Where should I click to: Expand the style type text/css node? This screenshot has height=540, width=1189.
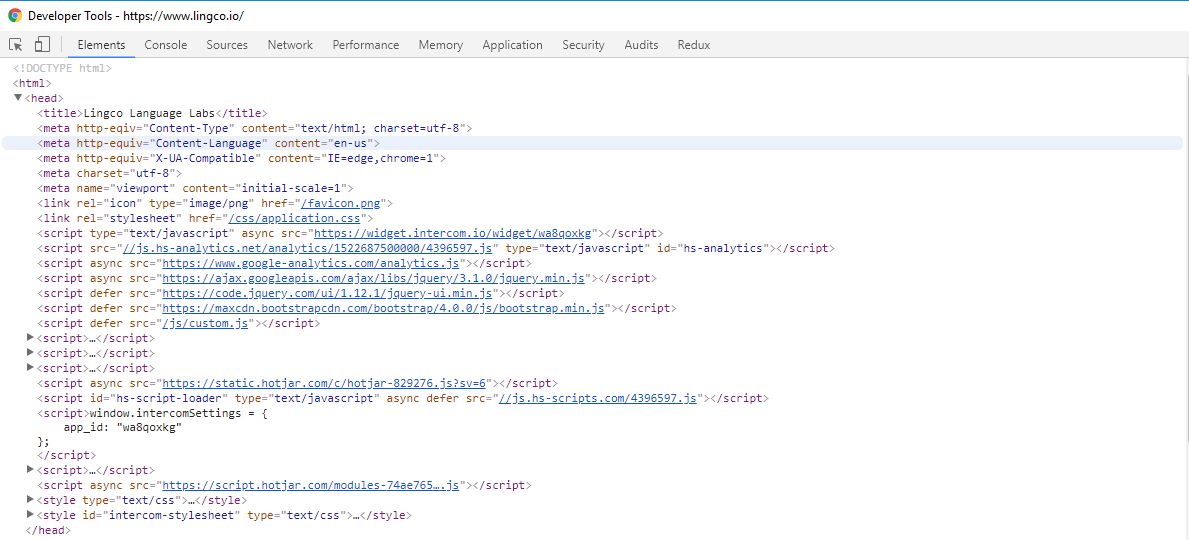click(x=30, y=500)
